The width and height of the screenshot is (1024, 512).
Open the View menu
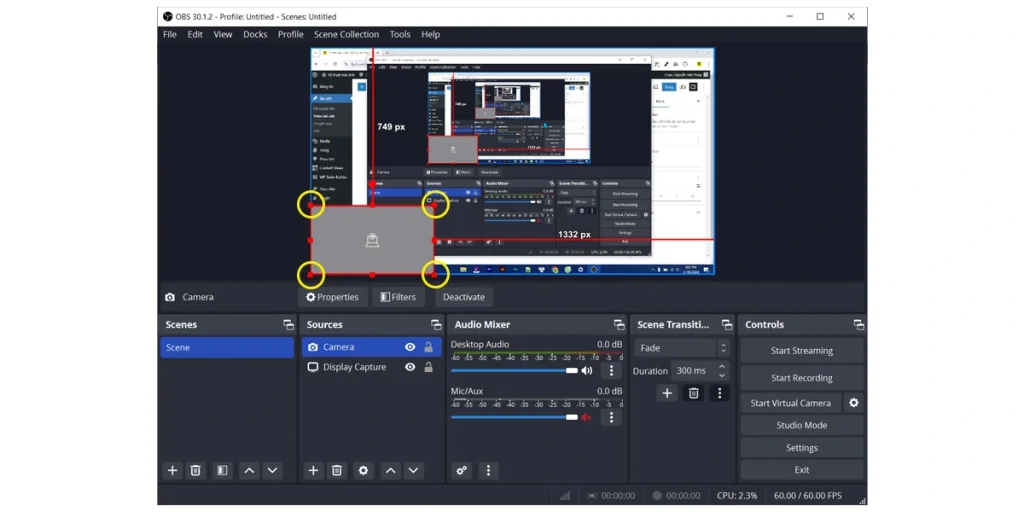tap(223, 35)
